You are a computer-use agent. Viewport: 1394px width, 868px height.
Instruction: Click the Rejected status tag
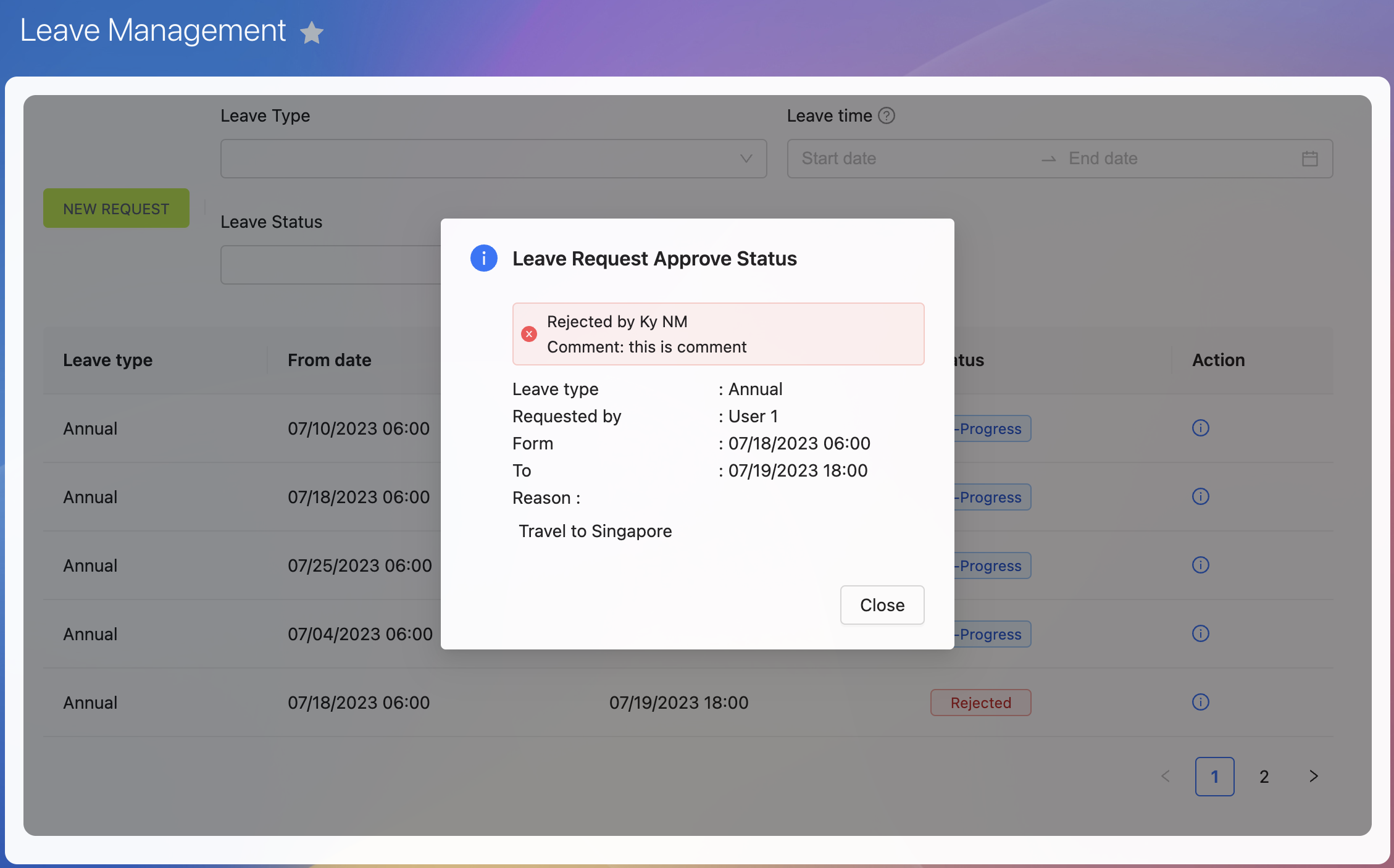(x=980, y=703)
